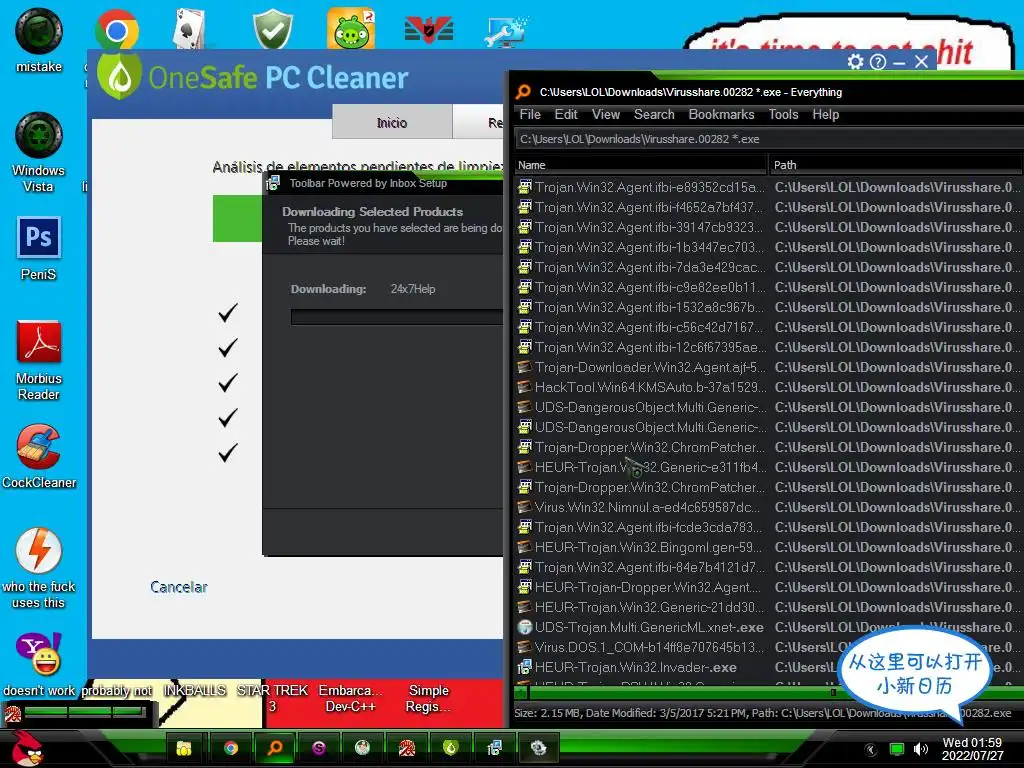The width and height of the screenshot is (1024, 768).
Task: Open the File menu in Everything
Action: tap(530, 114)
